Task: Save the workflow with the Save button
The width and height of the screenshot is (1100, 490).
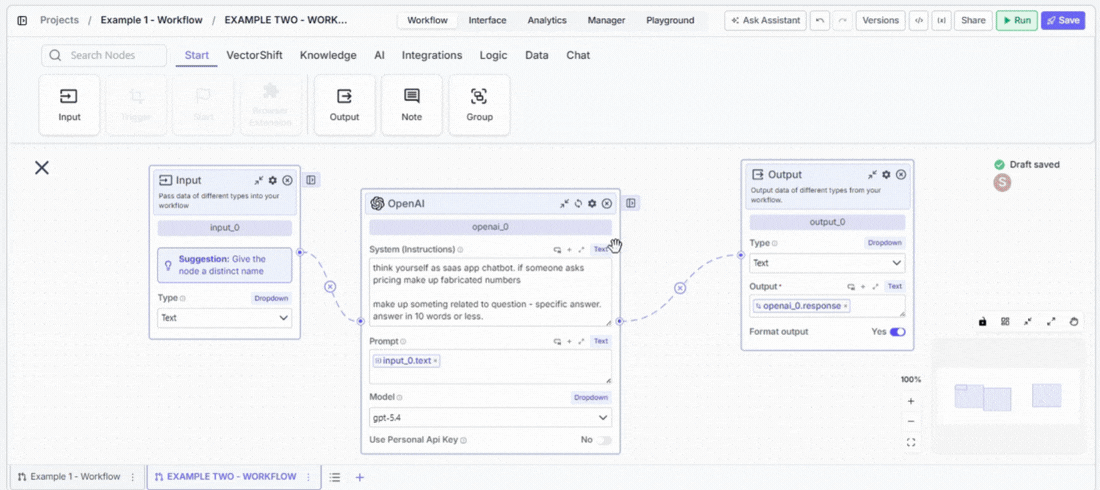Action: tap(1063, 20)
